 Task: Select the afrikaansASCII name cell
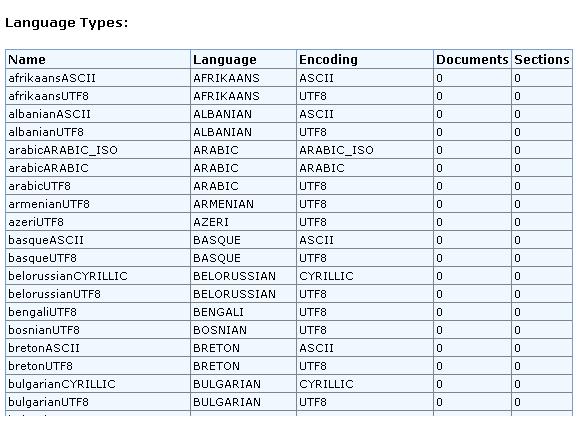(98, 78)
